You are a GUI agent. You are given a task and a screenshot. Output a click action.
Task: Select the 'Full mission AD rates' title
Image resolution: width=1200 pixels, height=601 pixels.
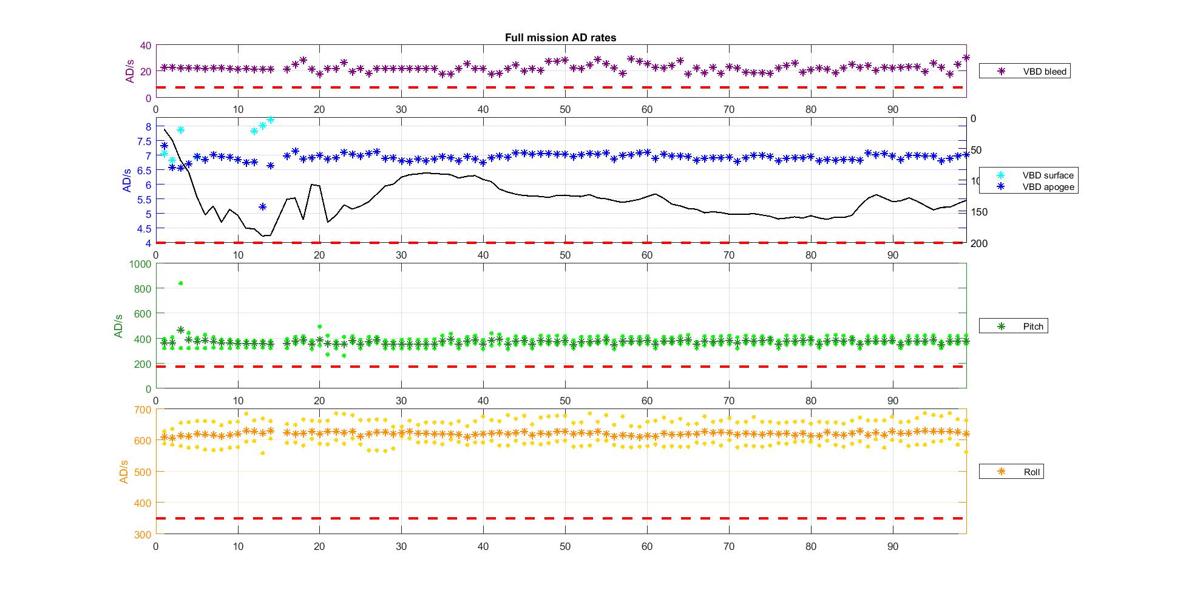(x=560, y=37)
